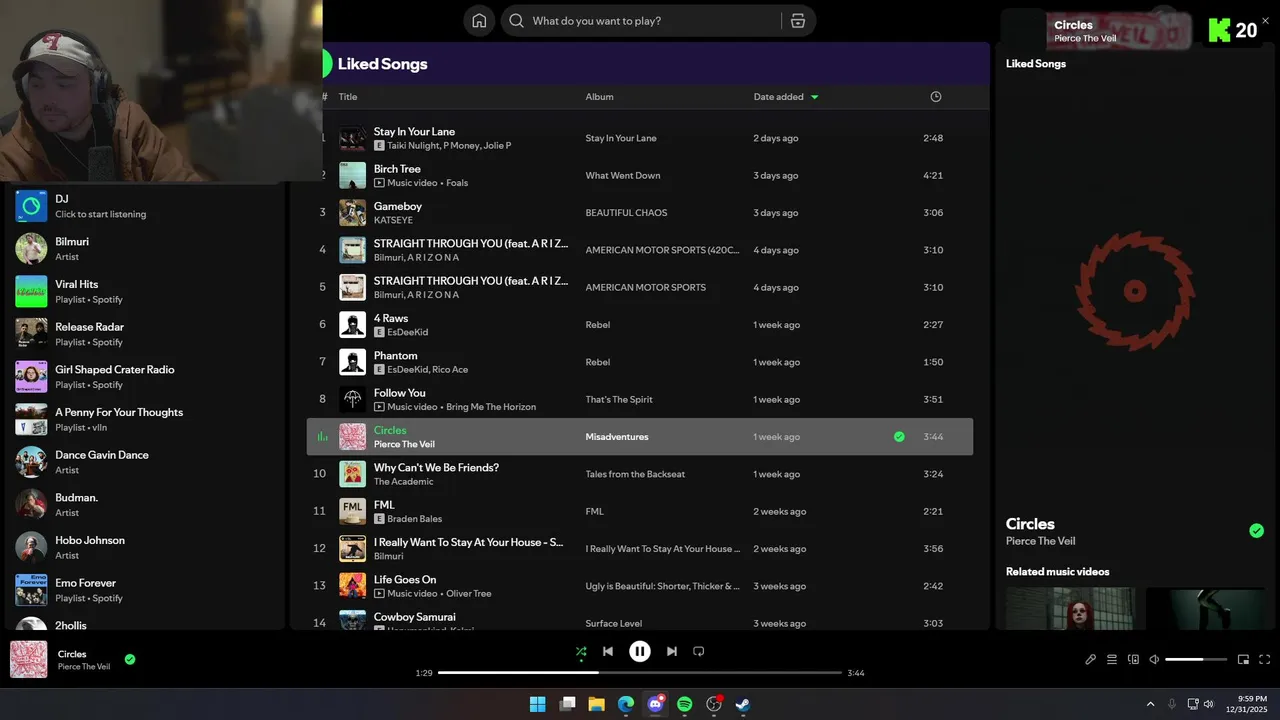Open Release Radar playlist in sidebar
This screenshot has width=1280, height=720.
point(146,334)
